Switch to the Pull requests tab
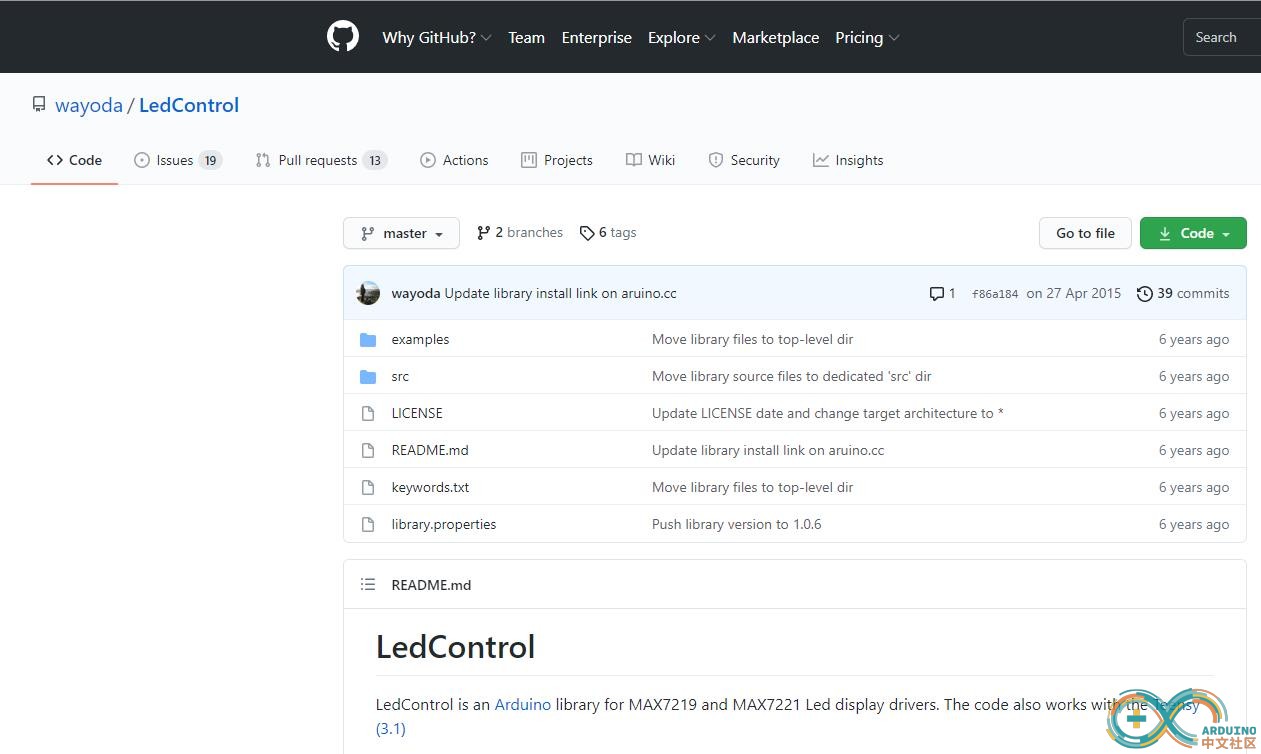This screenshot has height=754, width=1261. tap(321, 160)
